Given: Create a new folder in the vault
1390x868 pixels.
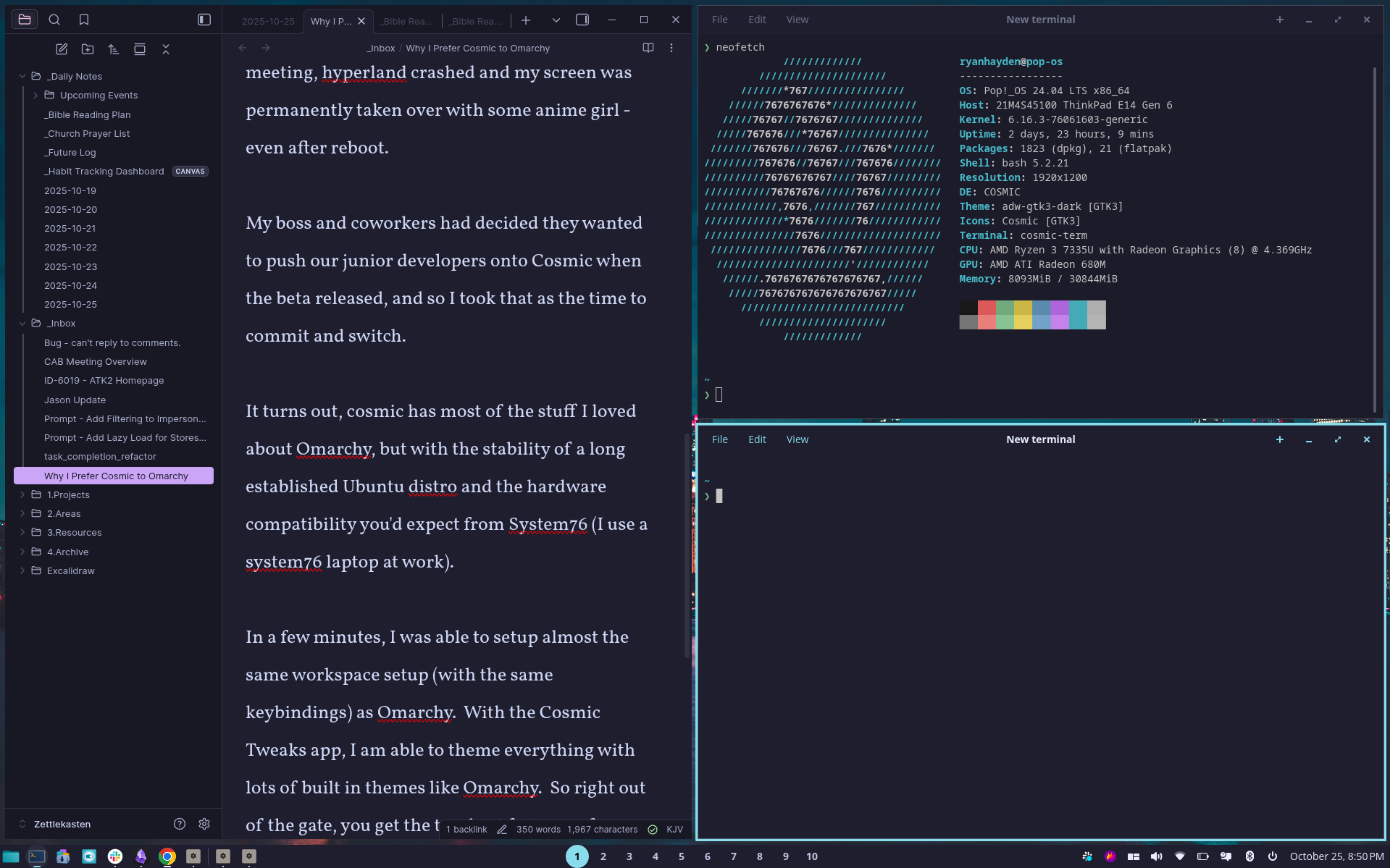Looking at the screenshot, I should pos(88,49).
